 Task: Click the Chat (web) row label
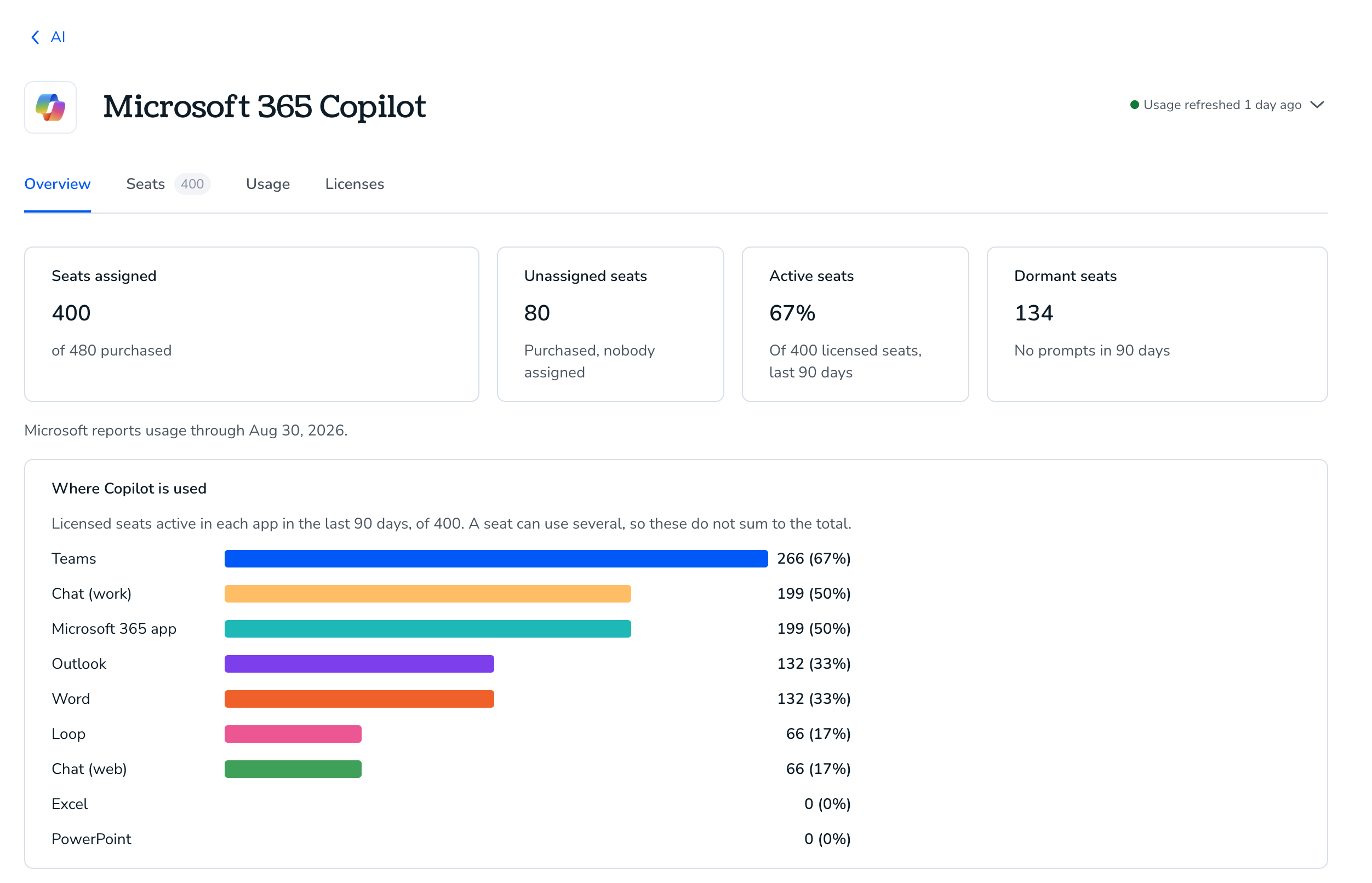[x=89, y=769]
